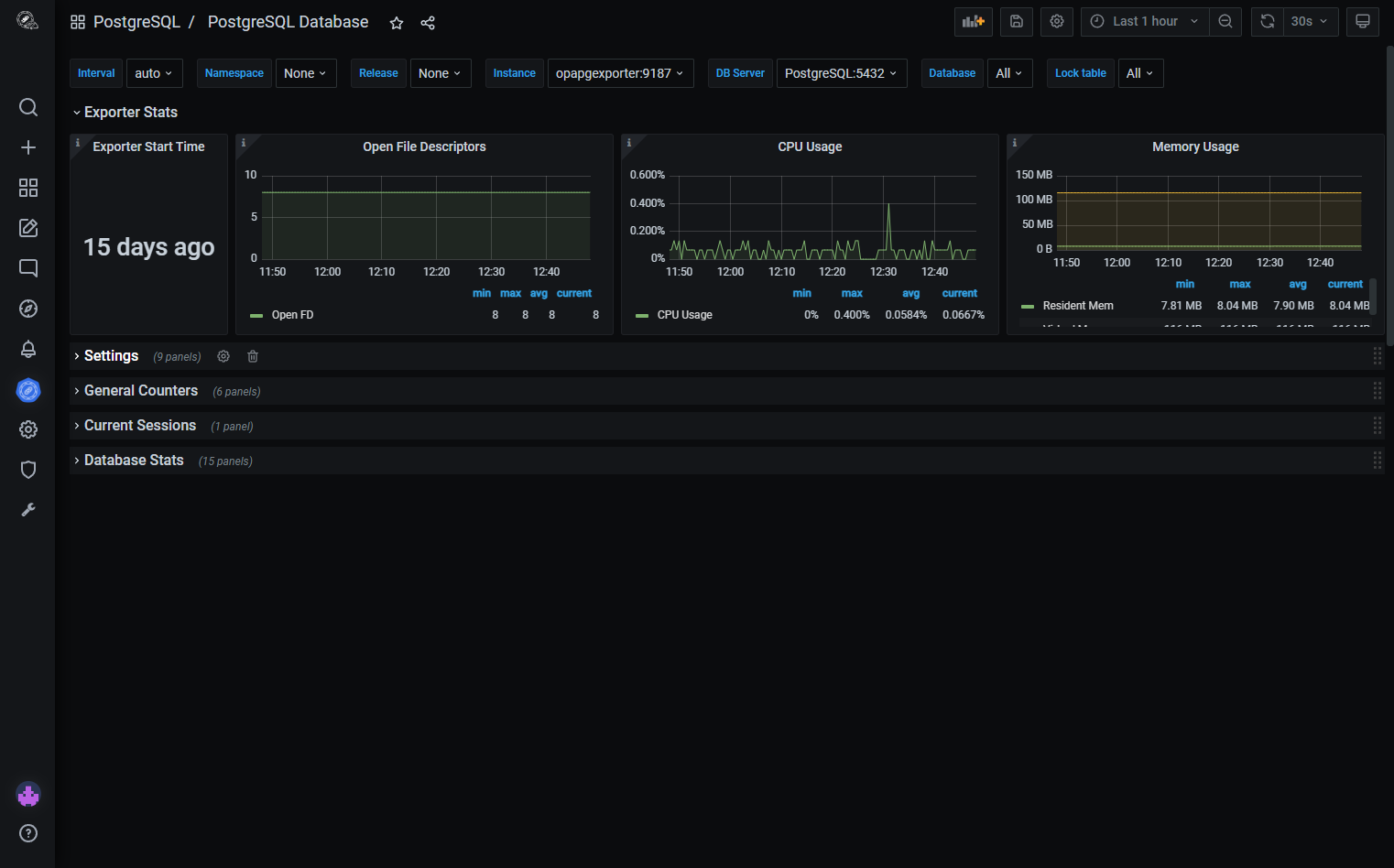Open the edit note icon in sidebar

point(28,228)
